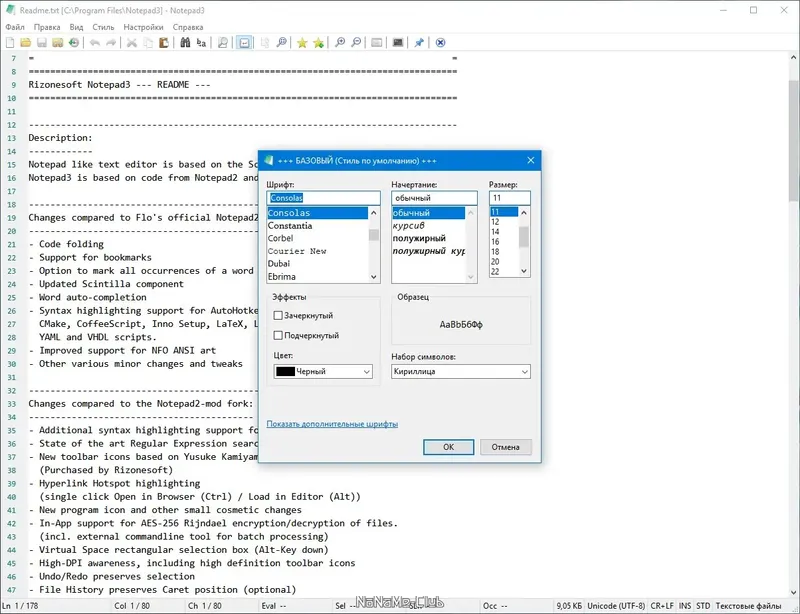Open the Стиль menu

click(103, 27)
